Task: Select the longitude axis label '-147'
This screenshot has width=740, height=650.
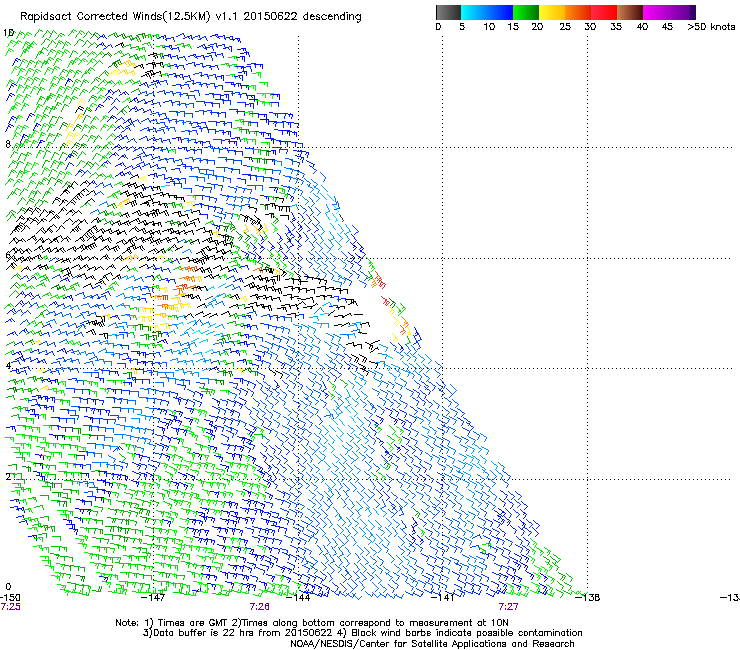Action: [154, 598]
